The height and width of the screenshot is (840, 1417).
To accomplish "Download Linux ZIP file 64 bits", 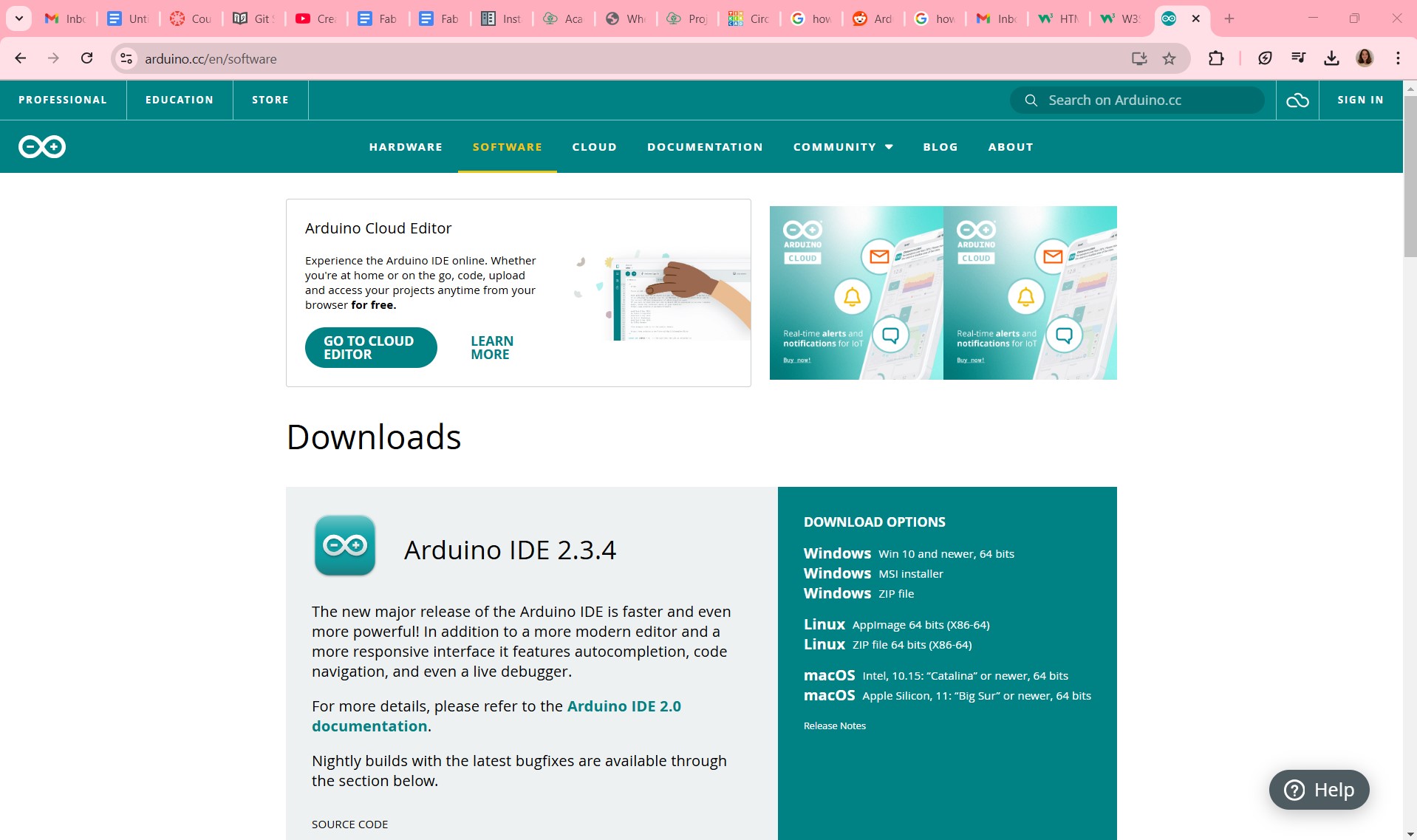I will click(x=888, y=644).
